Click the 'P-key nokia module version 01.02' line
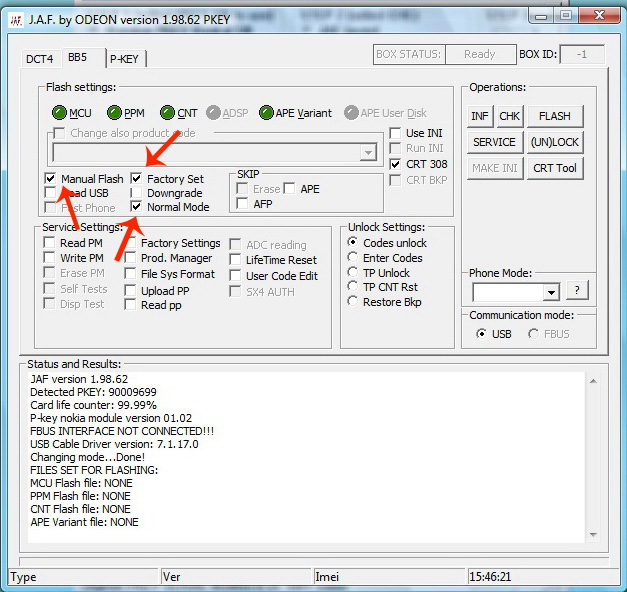This screenshot has height=592, width=627. click(111, 418)
